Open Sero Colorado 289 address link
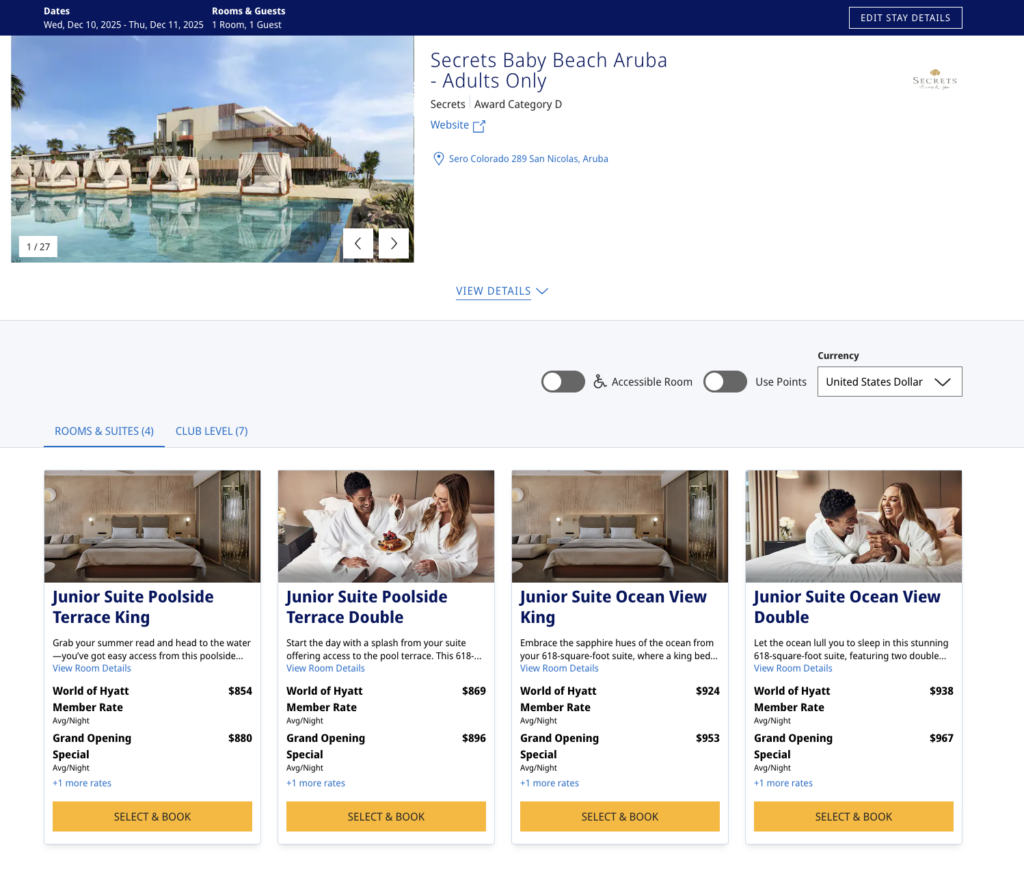 point(528,159)
